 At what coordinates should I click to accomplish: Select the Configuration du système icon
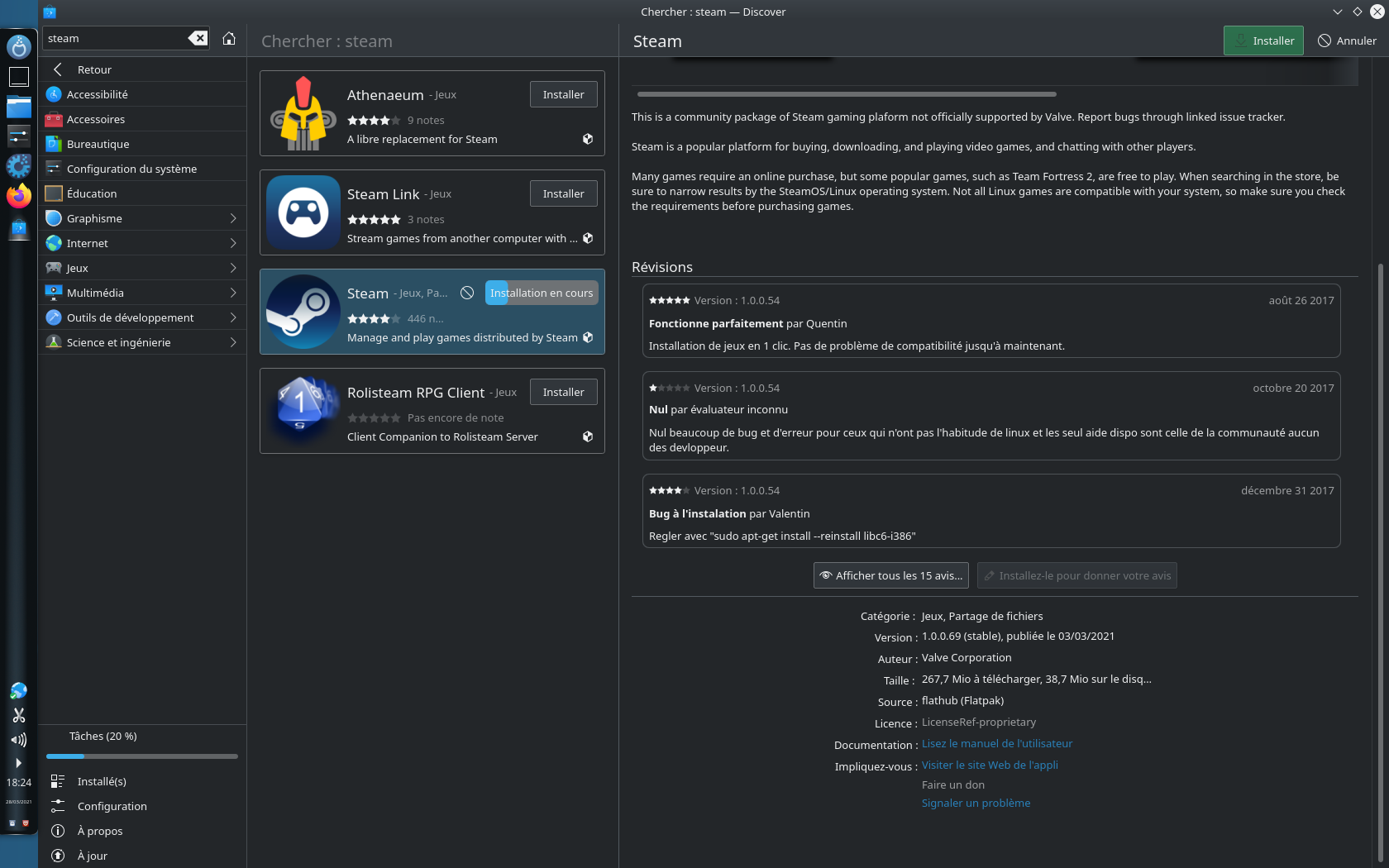pyautogui.click(x=54, y=169)
